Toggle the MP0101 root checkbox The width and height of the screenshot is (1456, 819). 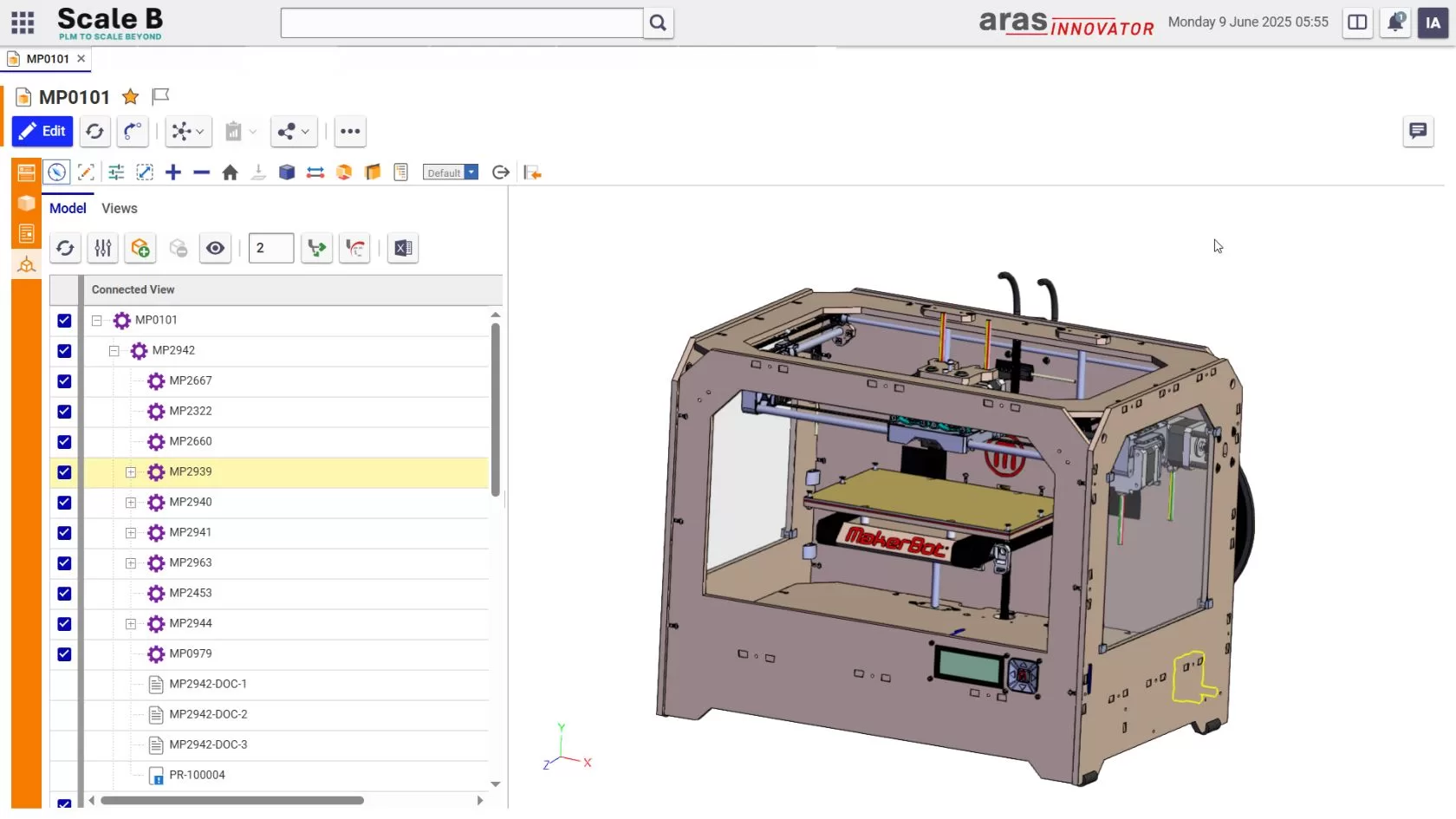(64, 321)
